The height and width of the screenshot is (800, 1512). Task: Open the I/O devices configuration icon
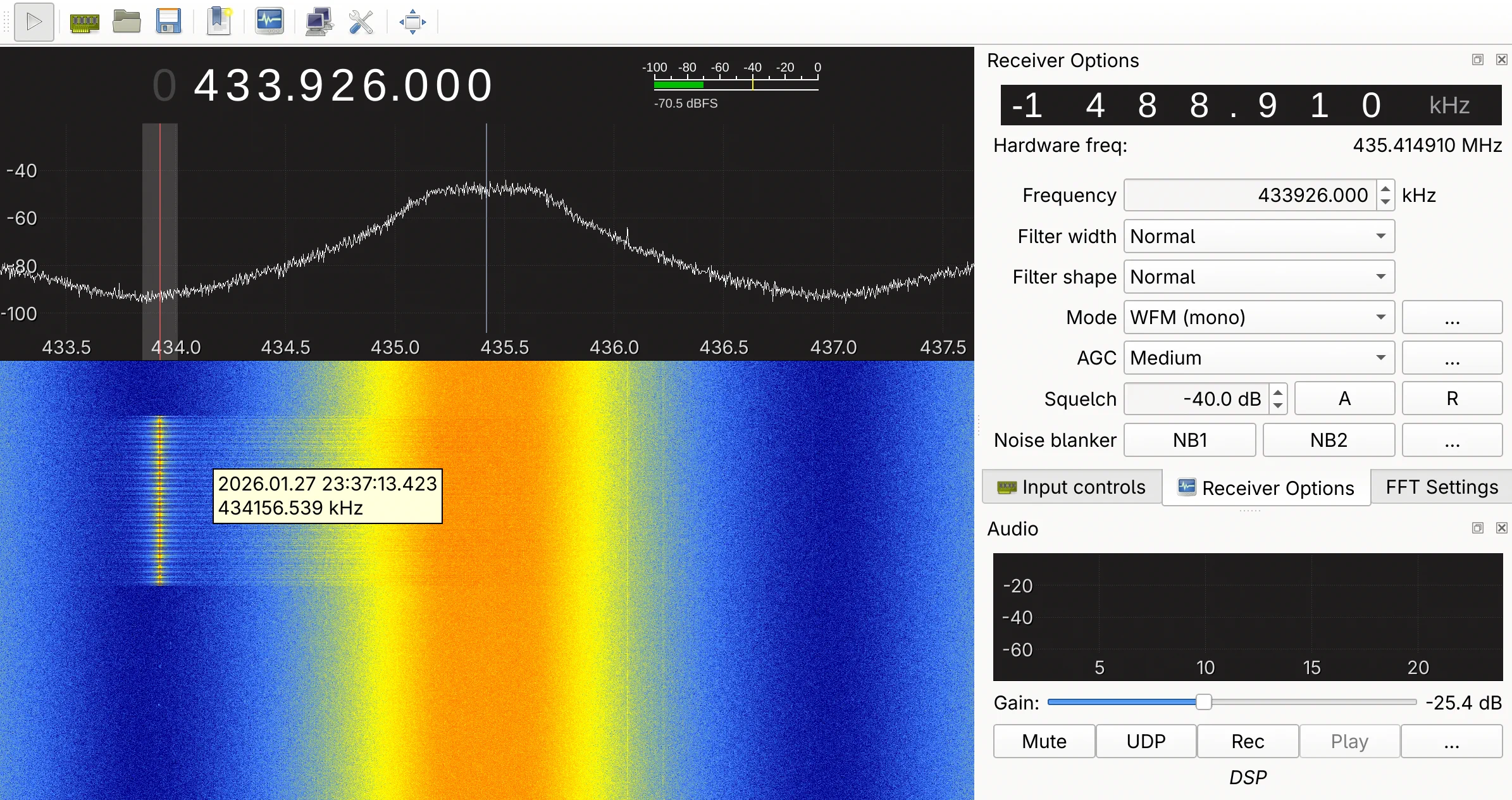coord(84,22)
